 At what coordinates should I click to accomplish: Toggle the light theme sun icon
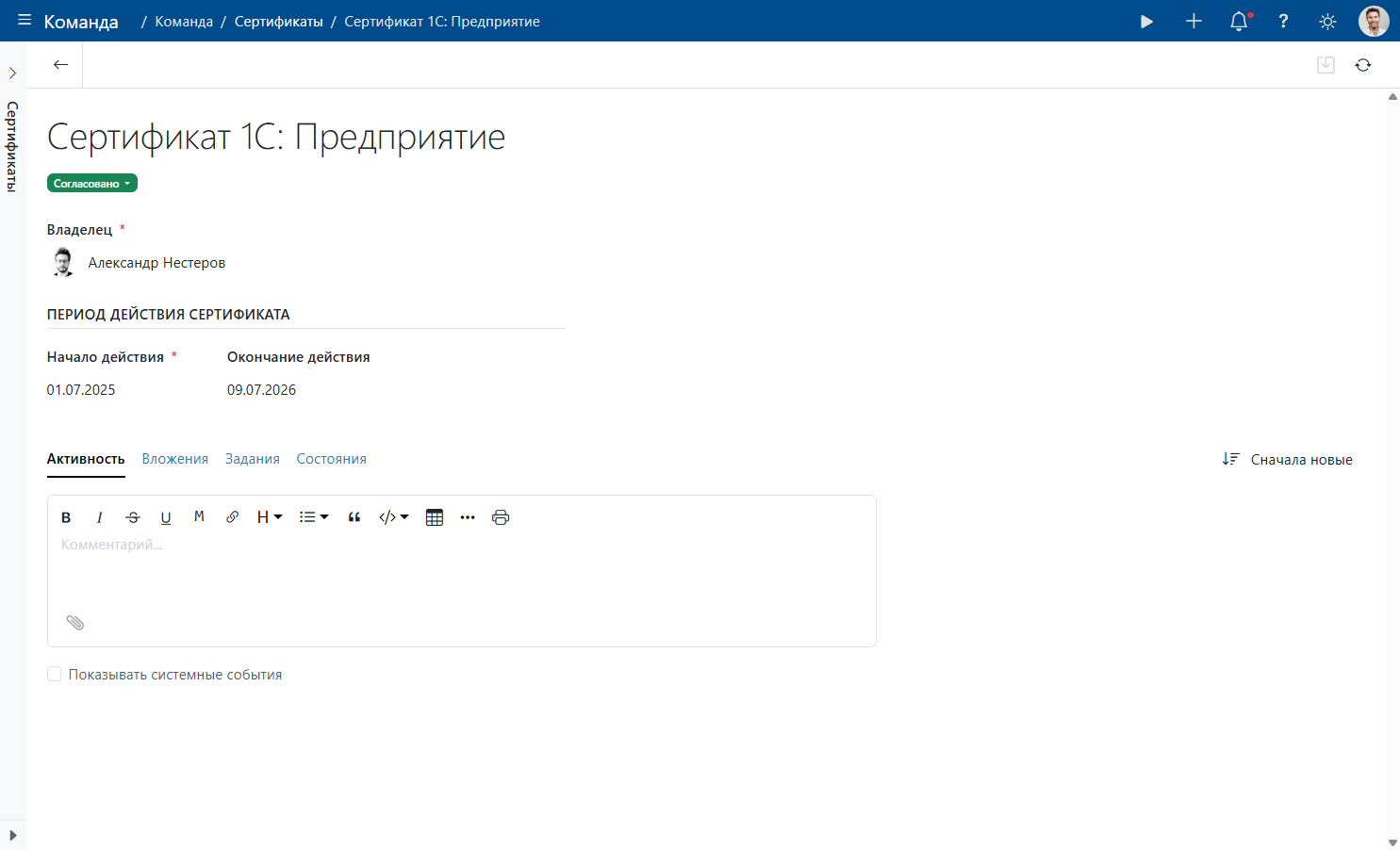(1327, 21)
